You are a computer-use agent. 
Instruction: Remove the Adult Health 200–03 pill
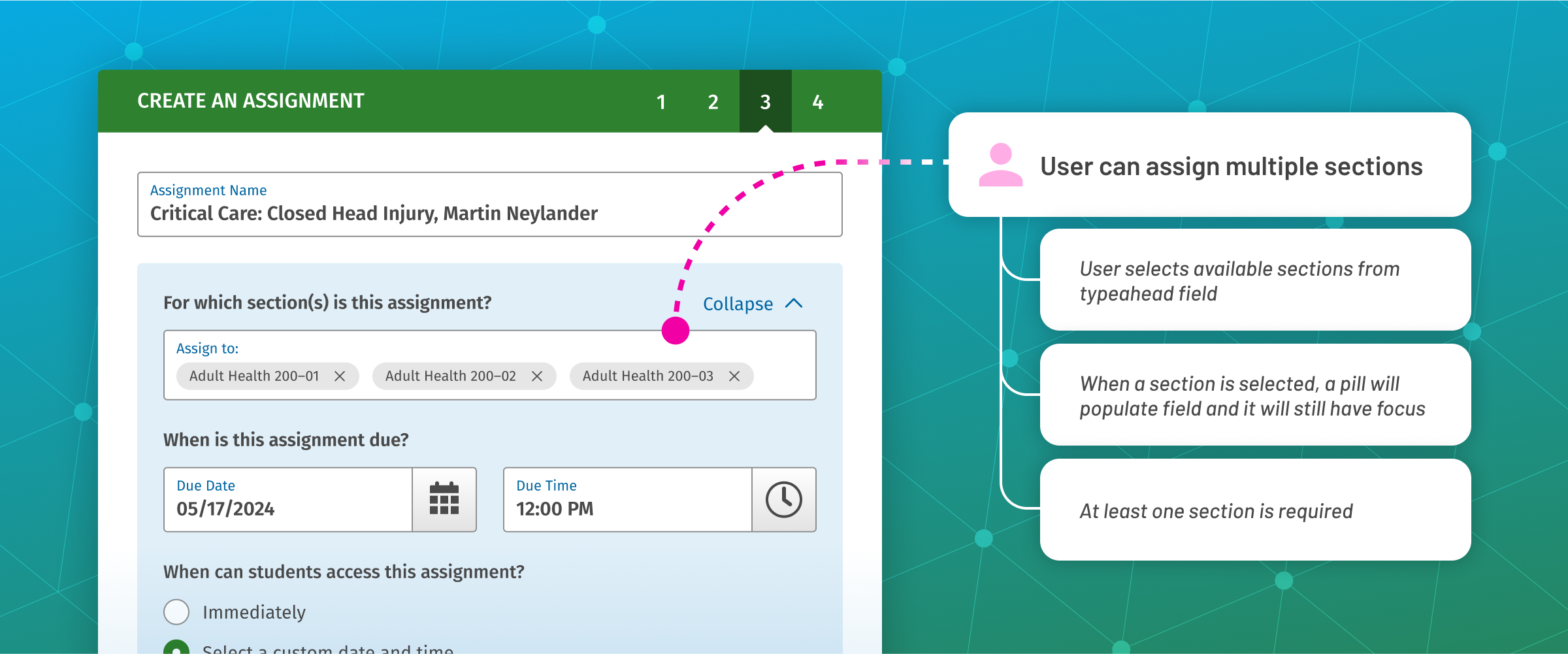(734, 376)
